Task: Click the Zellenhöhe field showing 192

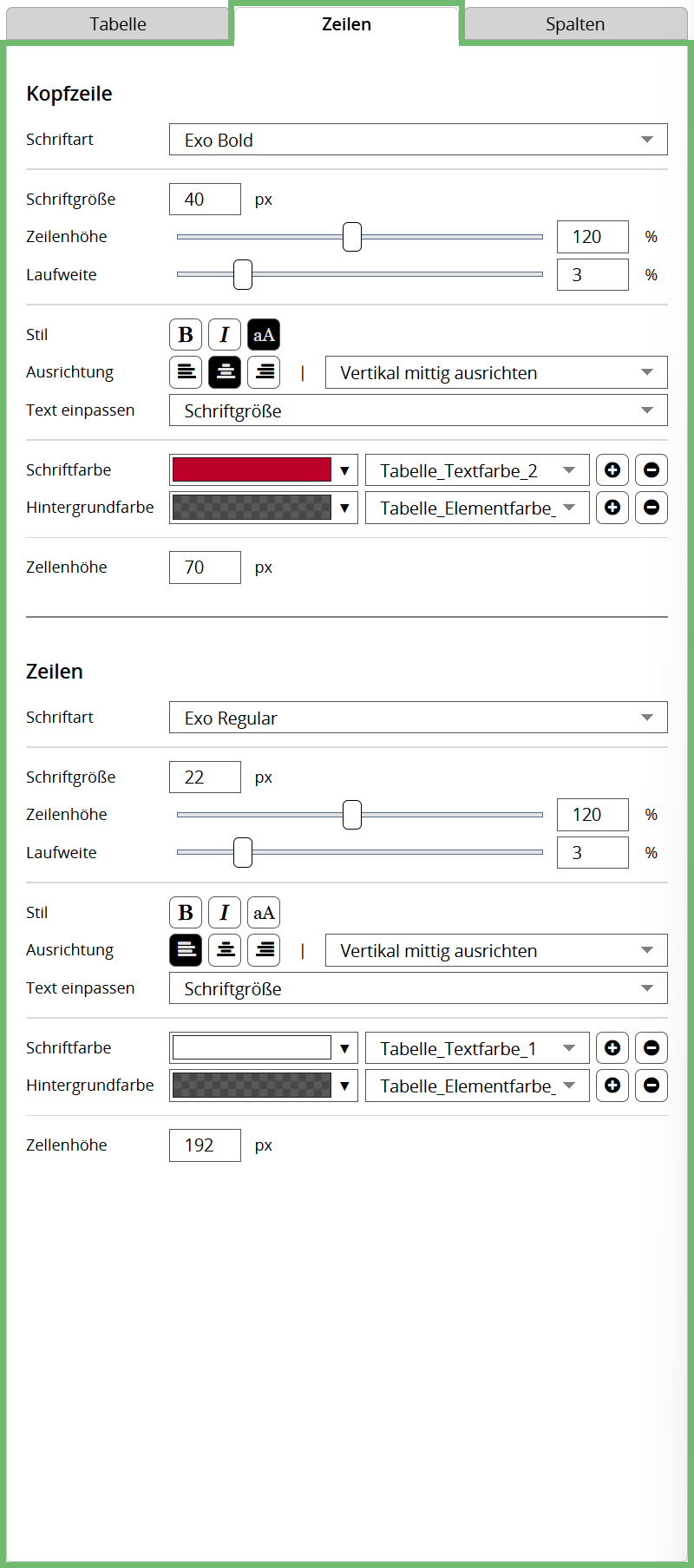Action: pos(205,1145)
